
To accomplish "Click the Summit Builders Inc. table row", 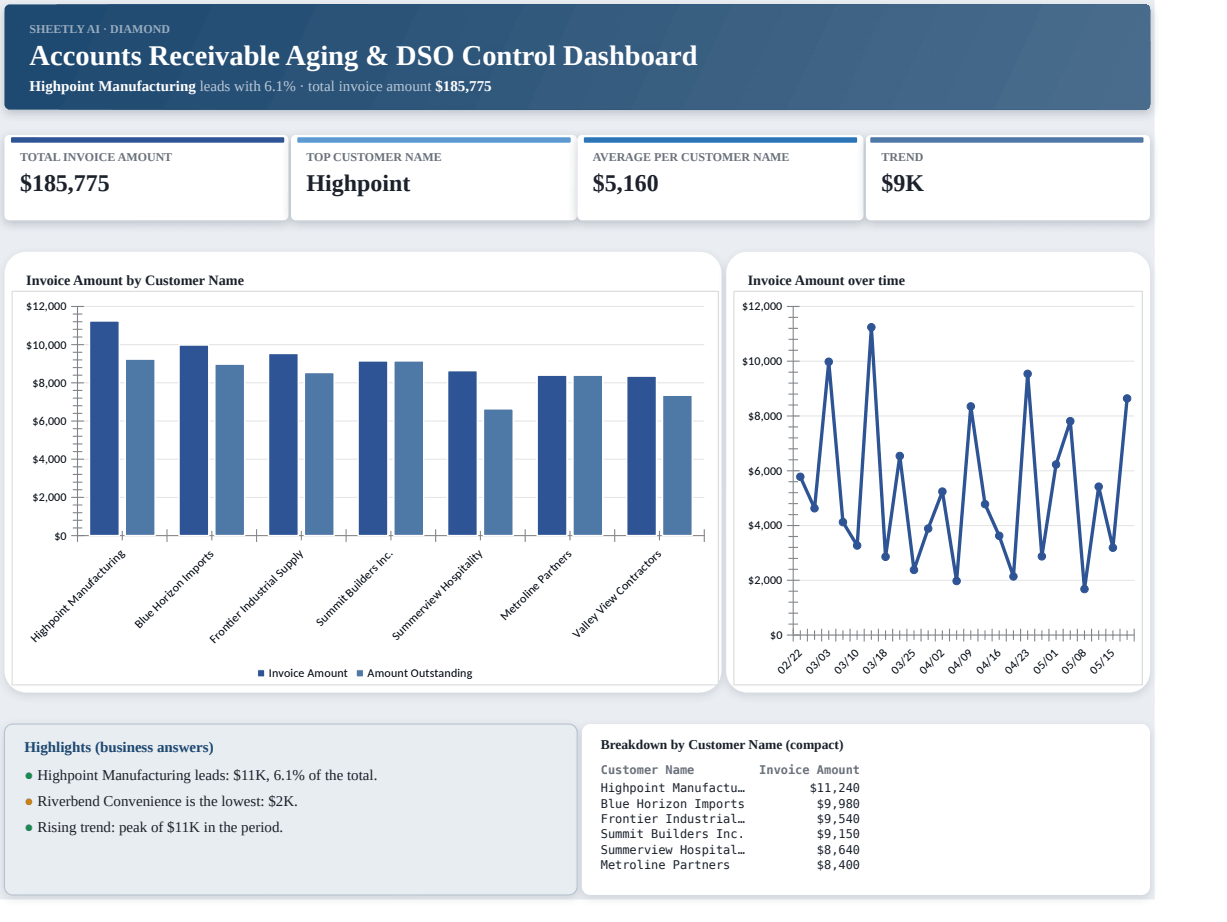I will 730,834.
